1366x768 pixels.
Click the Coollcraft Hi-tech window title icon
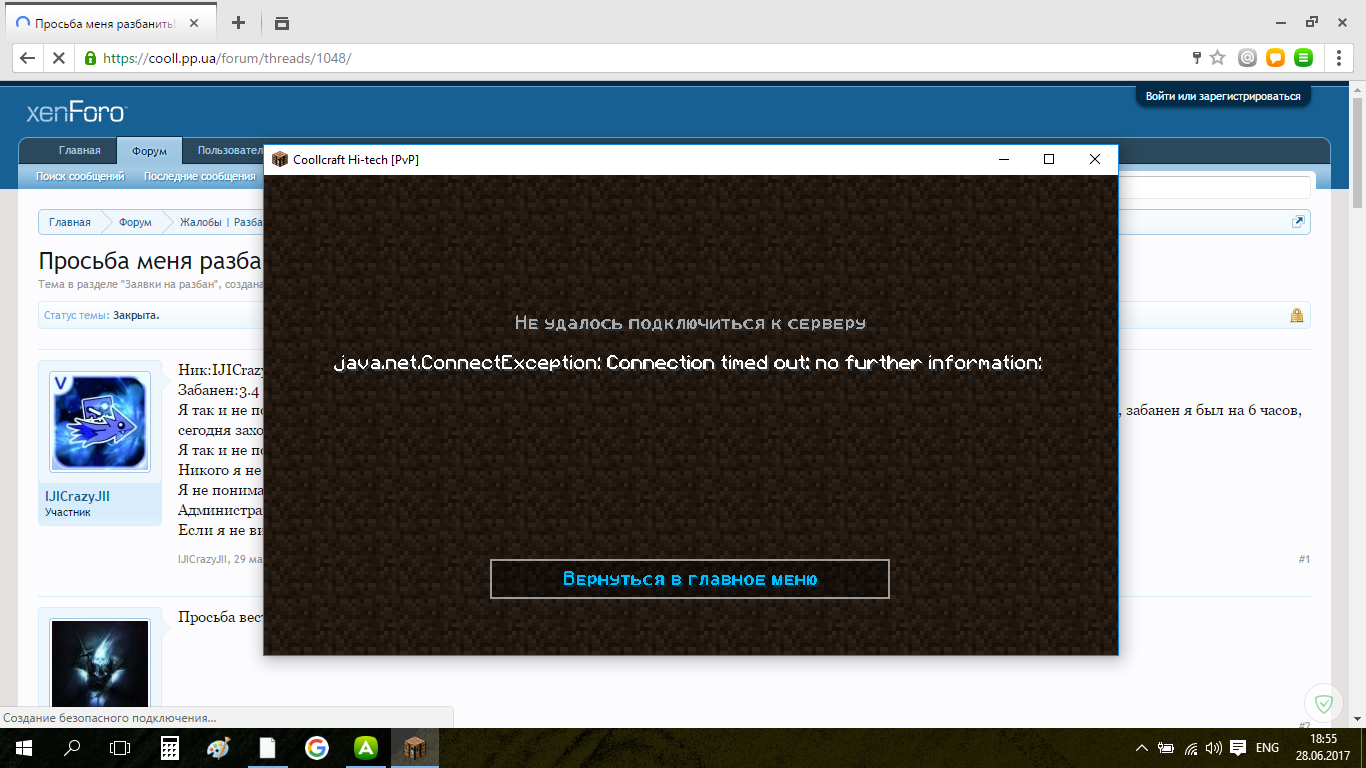click(x=280, y=159)
